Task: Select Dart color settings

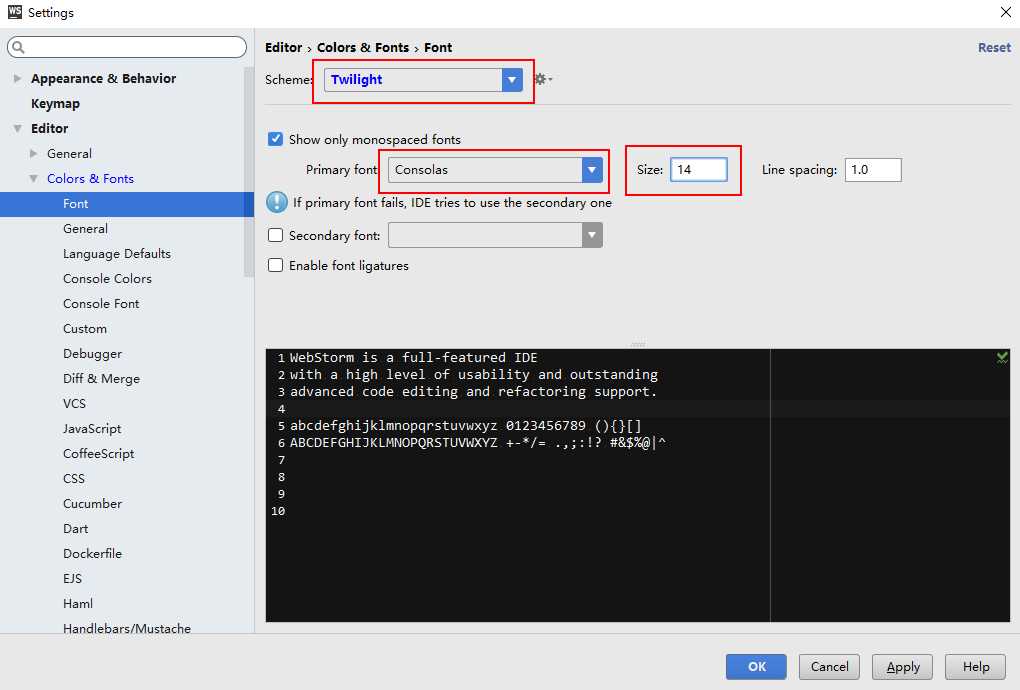Action: [x=75, y=529]
